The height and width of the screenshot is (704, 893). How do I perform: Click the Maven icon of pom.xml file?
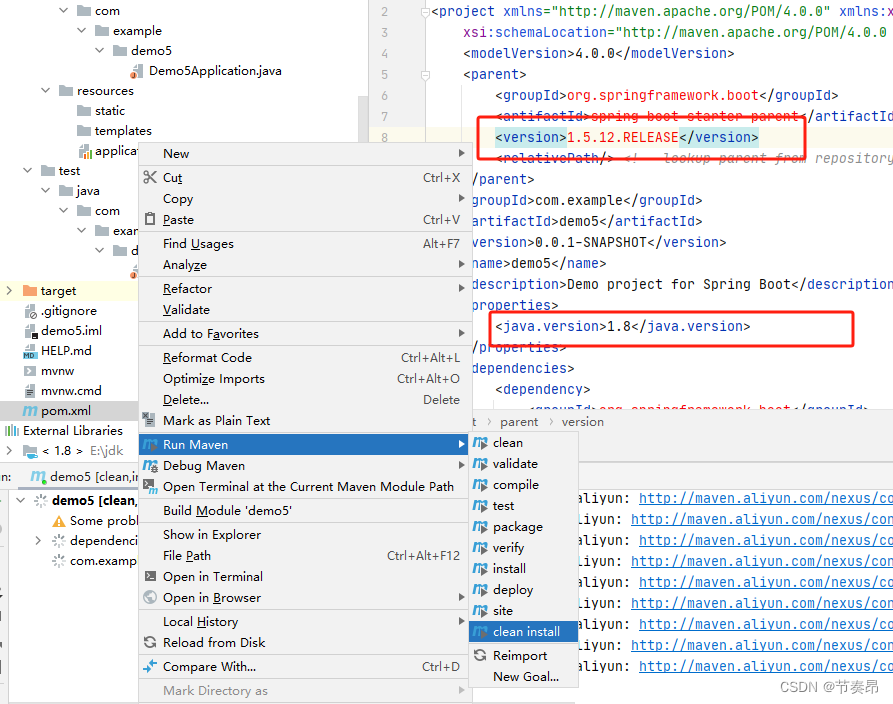coord(30,411)
